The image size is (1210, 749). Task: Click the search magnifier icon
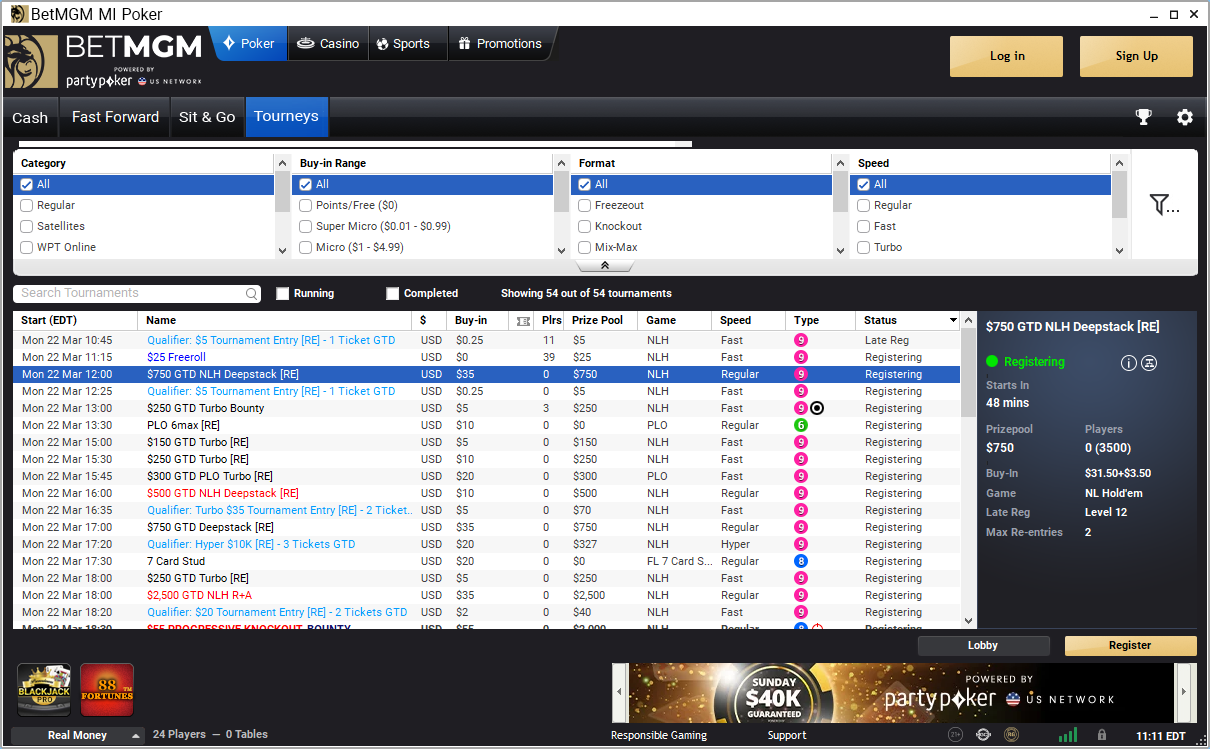coord(252,294)
